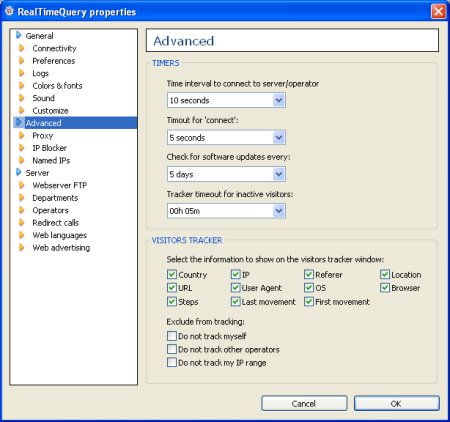Image resolution: width=450 pixels, height=422 pixels.
Task: Click the orange arrow icon beside Customize
Action: 22,110
